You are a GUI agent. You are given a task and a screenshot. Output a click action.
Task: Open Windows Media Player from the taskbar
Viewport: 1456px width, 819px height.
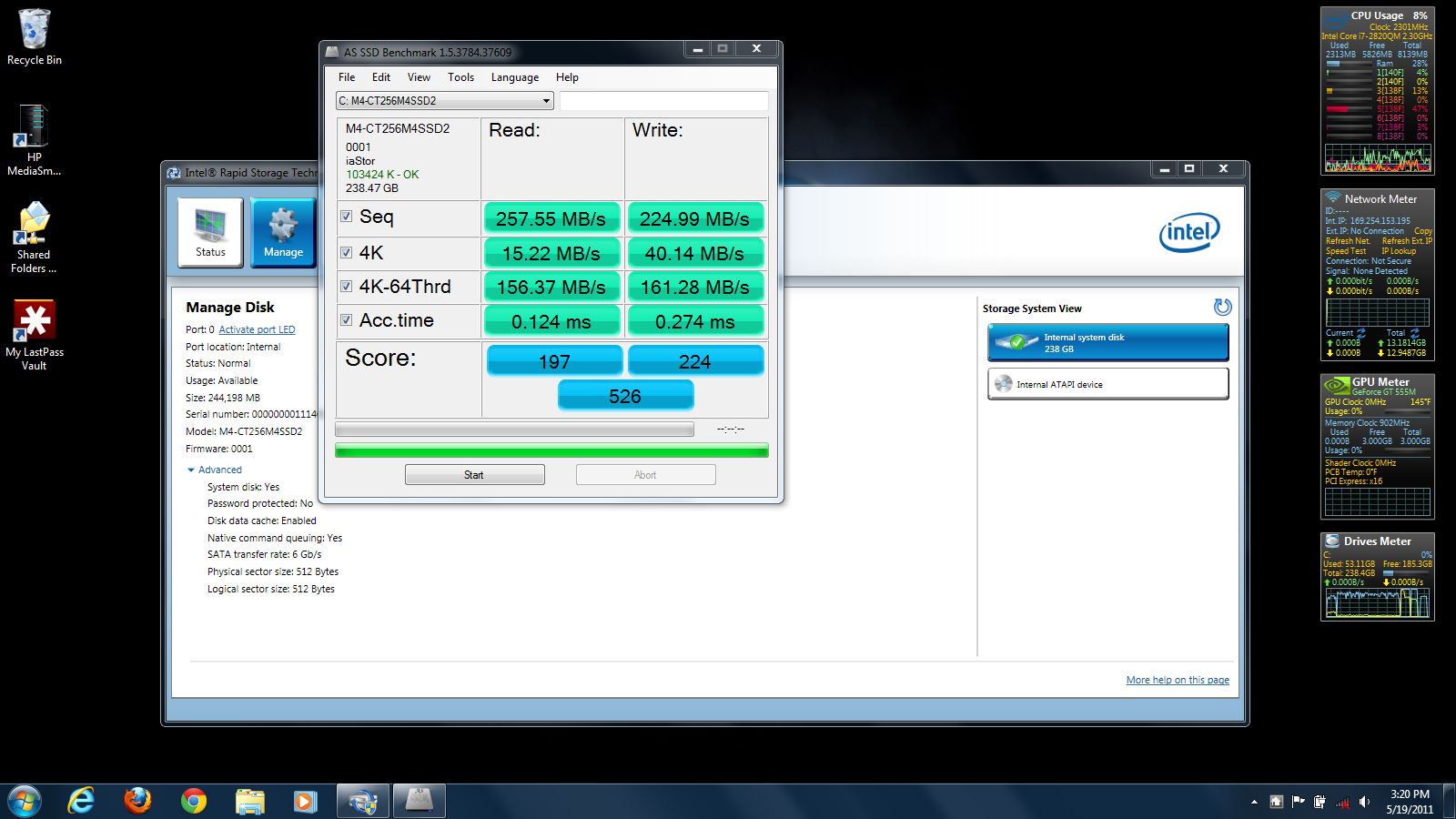[x=305, y=801]
